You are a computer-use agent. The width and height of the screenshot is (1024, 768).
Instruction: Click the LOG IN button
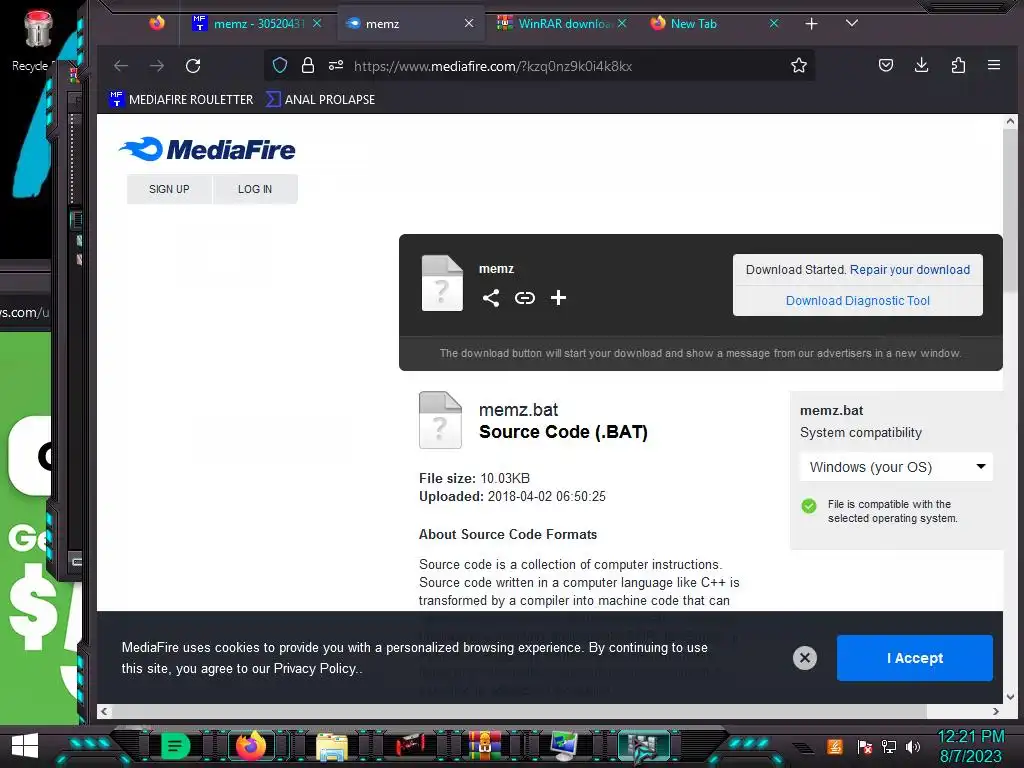click(255, 189)
